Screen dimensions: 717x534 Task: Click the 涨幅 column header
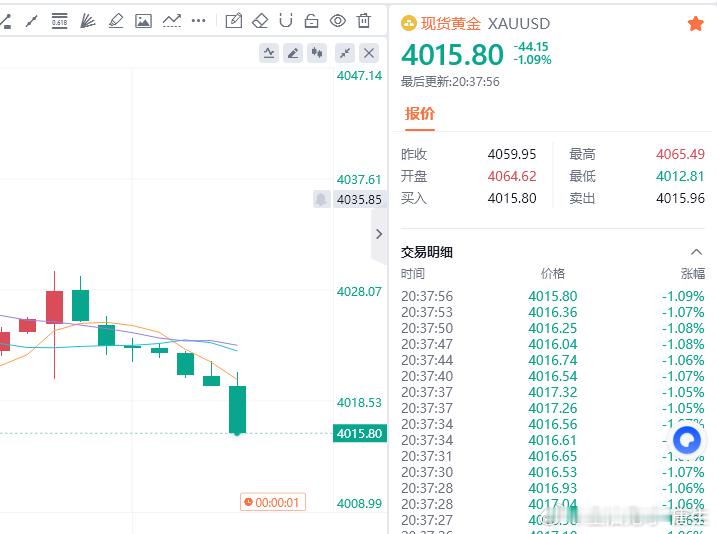click(693, 273)
